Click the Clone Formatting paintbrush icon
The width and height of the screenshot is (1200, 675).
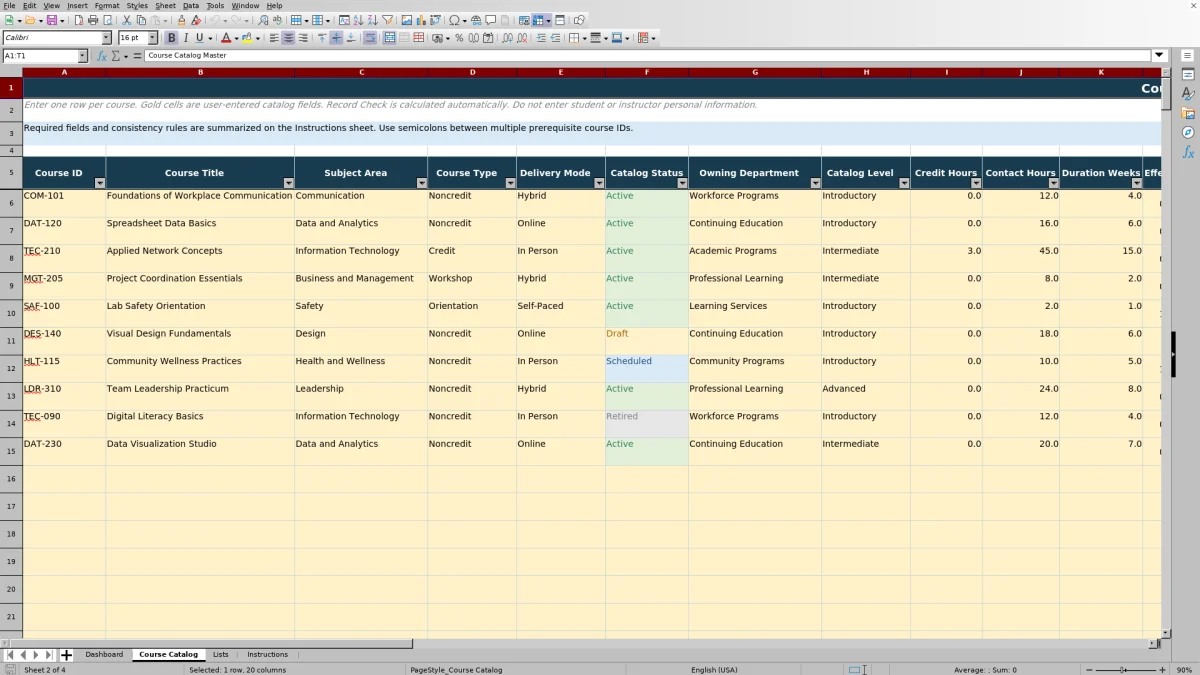181,20
